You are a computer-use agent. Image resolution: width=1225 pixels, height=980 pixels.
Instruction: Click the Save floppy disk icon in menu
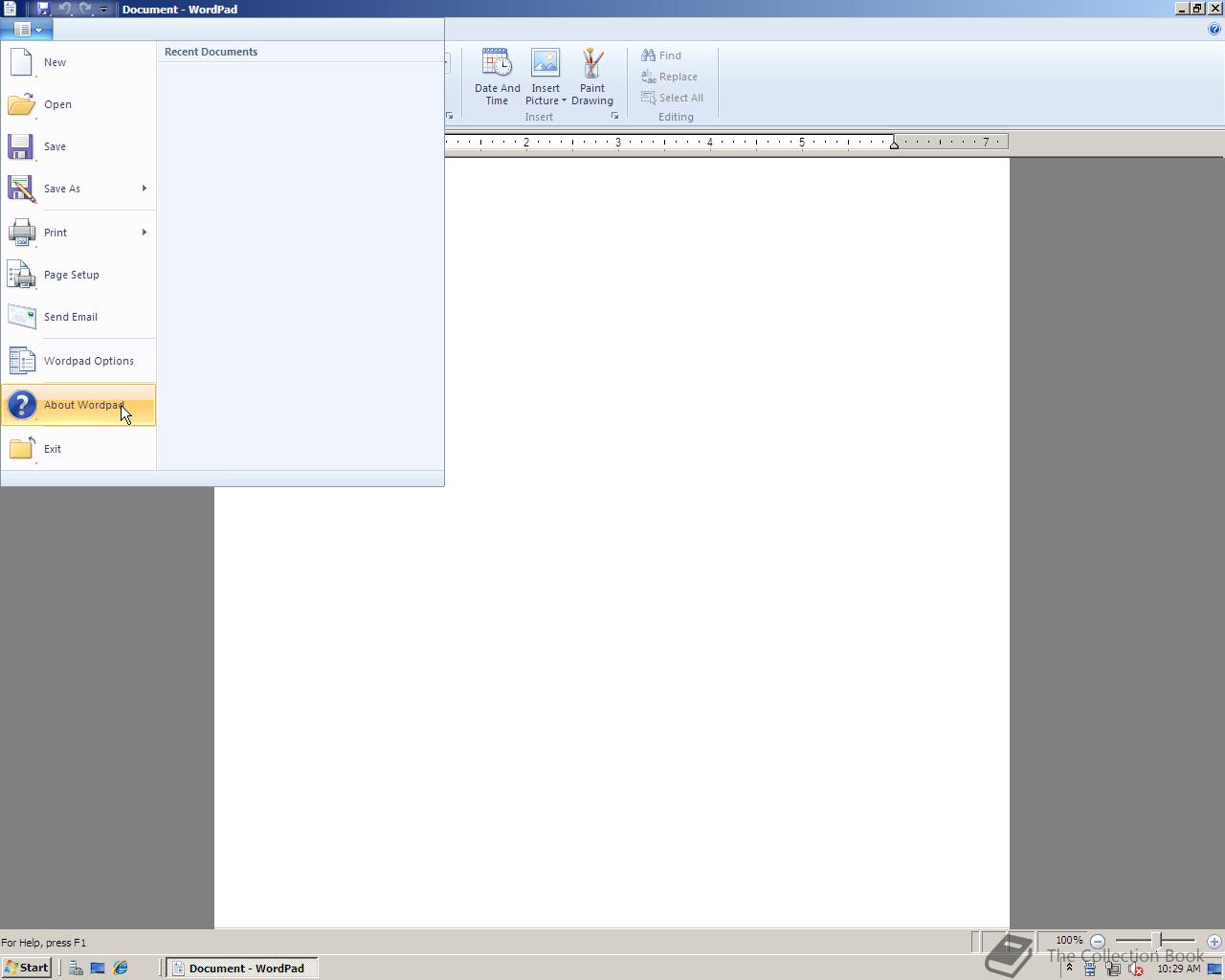[x=21, y=146]
